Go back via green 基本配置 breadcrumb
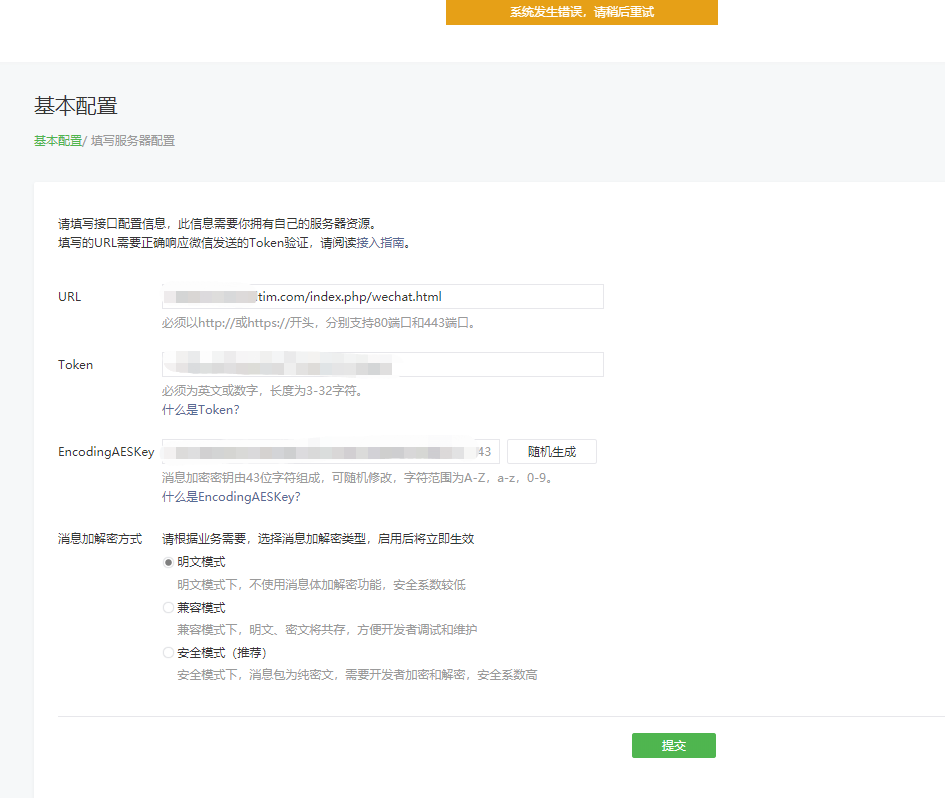The image size is (945, 798). pyautogui.click(x=58, y=141)
